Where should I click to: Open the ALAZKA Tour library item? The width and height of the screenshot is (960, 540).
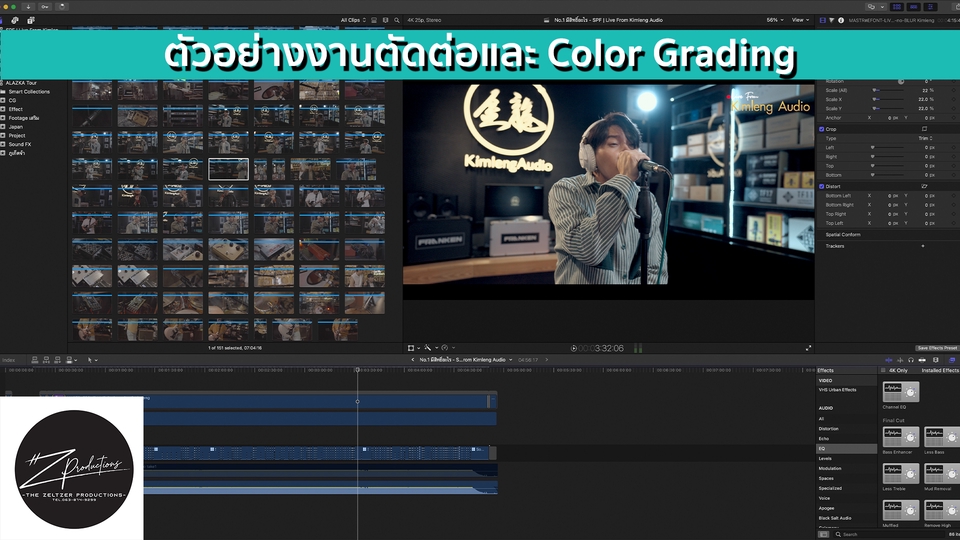(x=21, y=83)
